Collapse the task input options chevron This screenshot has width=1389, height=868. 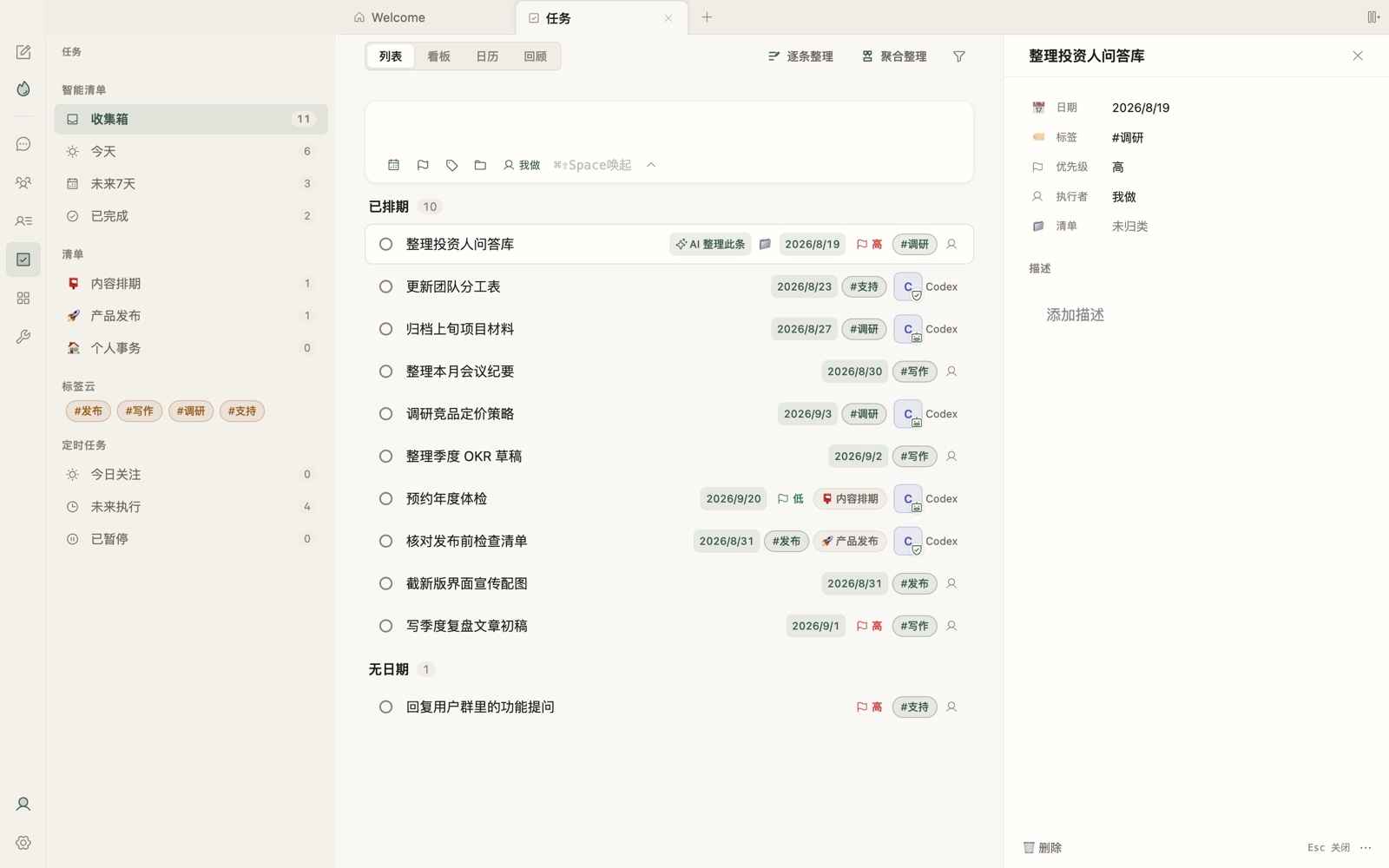[651, 165]
